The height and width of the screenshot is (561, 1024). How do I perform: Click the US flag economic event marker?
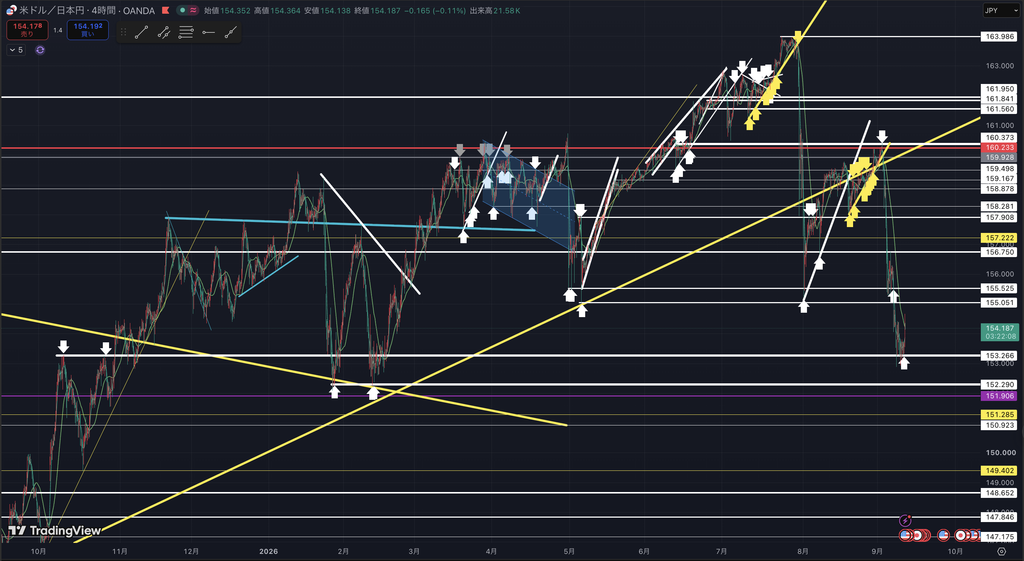click(x=943, y=535)
